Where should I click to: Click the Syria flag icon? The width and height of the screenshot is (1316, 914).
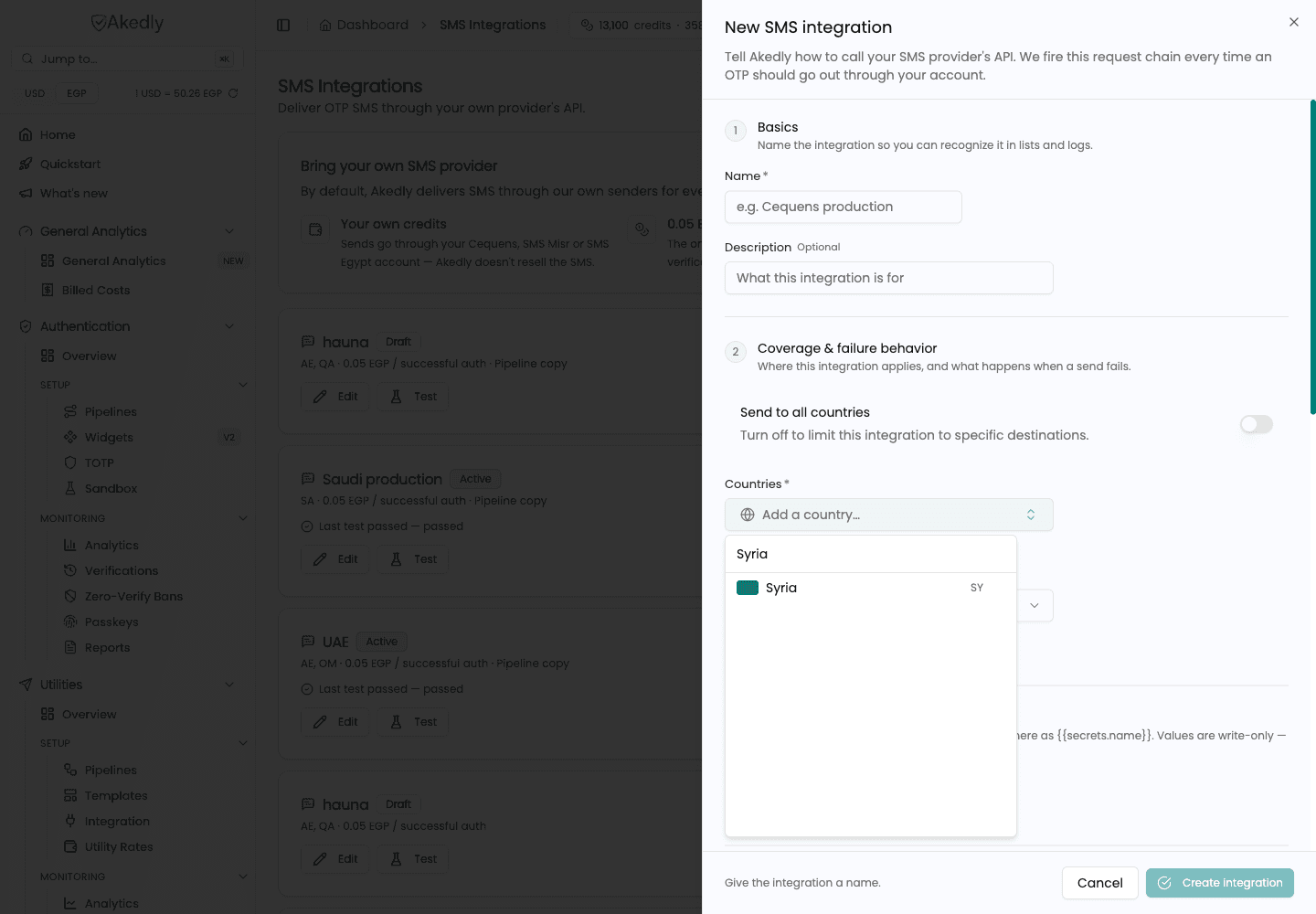click(x=748, y=588)
